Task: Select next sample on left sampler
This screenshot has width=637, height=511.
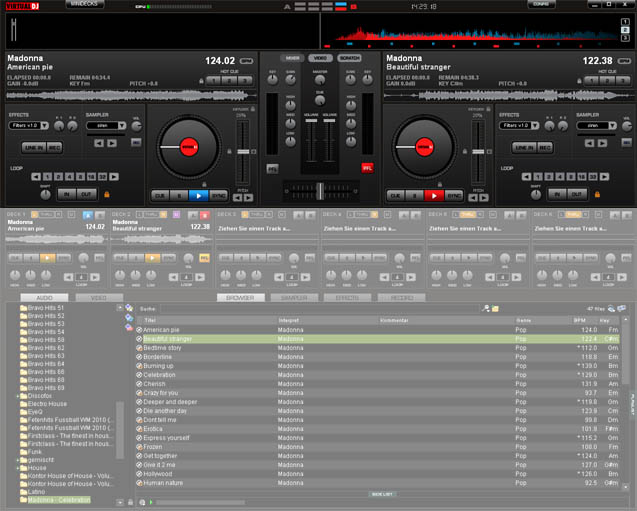Action: pos(112,143)
